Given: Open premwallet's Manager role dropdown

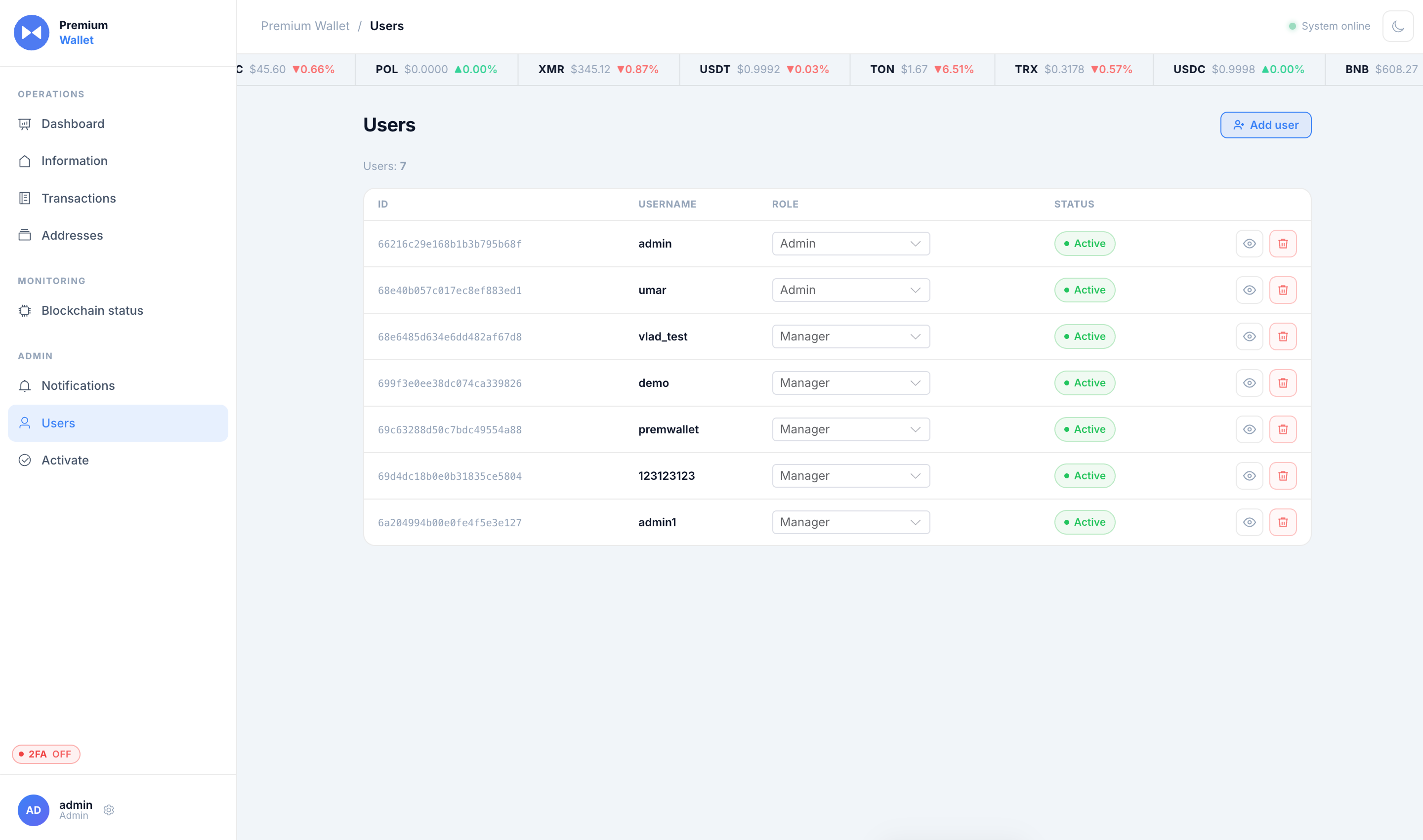Looking at the screenshot, I should (851, 429).
